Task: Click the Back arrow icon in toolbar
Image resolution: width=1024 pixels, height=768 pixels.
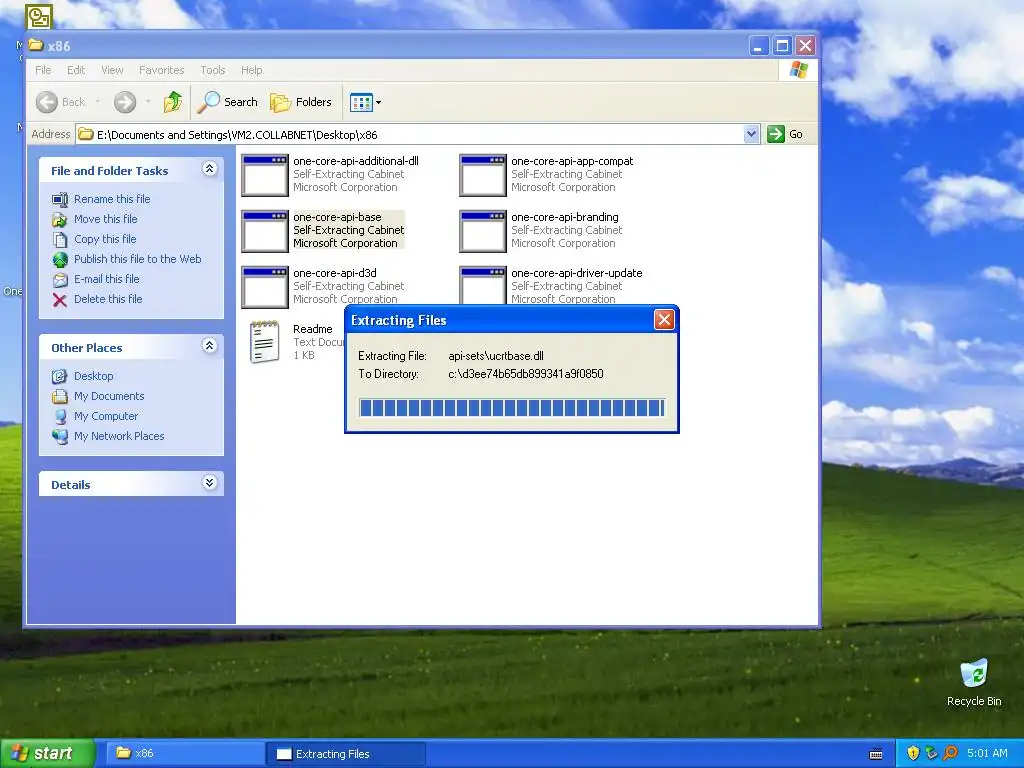Action: [x=46, y=102]
